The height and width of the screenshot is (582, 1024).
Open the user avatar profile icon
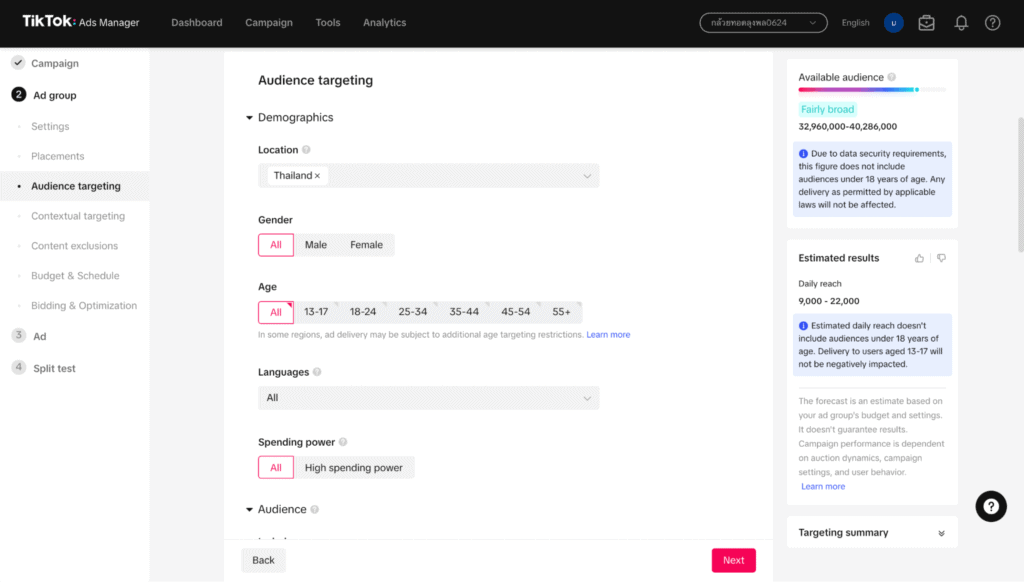(x=893, y=23)
